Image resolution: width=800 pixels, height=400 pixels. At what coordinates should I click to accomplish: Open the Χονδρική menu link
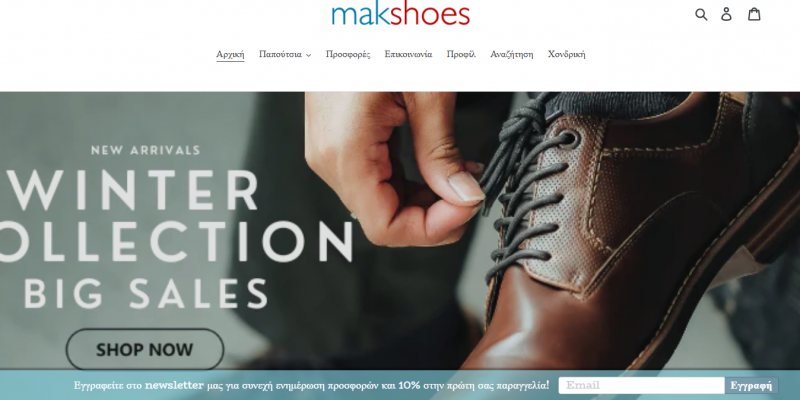pos(566,54)
